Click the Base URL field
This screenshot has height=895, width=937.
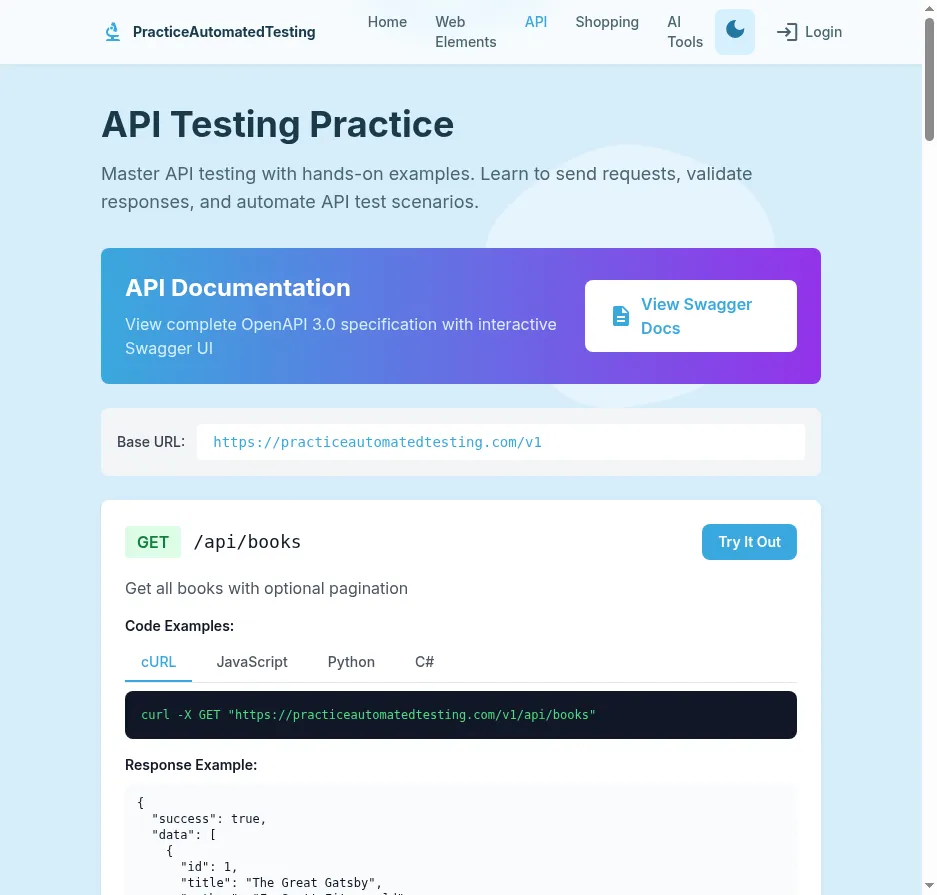click(x=500, y=441)
